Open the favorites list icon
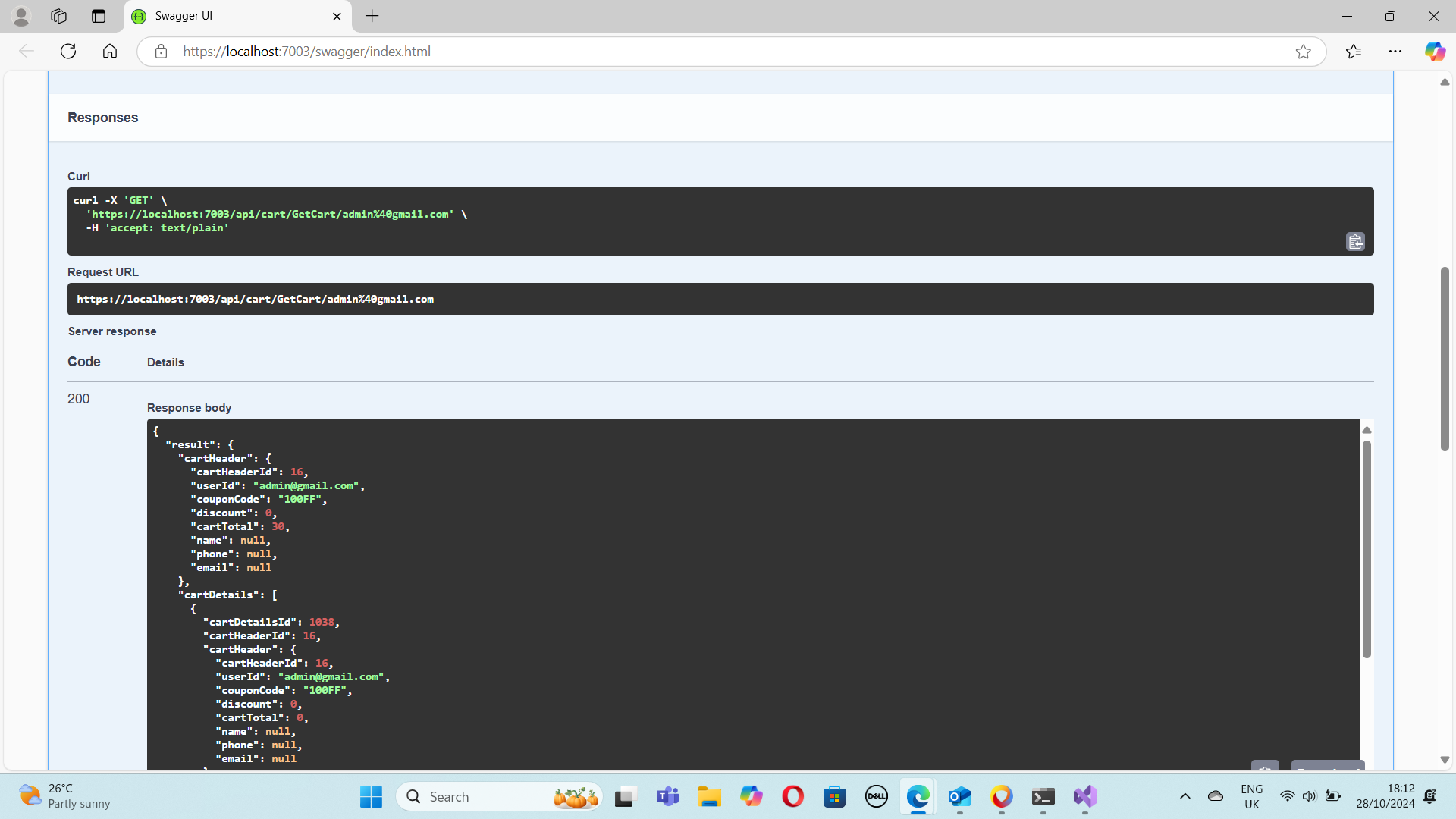 point(1354,52)
